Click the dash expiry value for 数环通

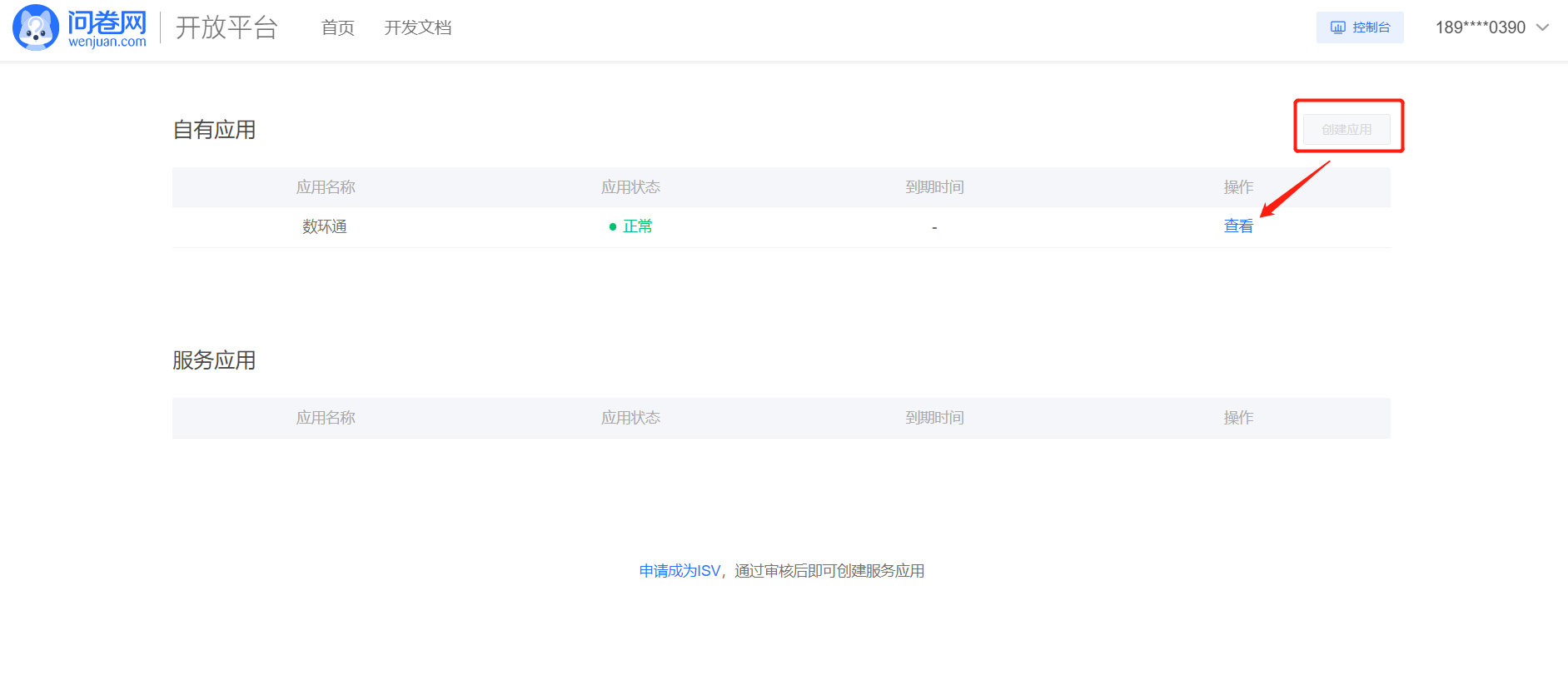click(934, 227)
